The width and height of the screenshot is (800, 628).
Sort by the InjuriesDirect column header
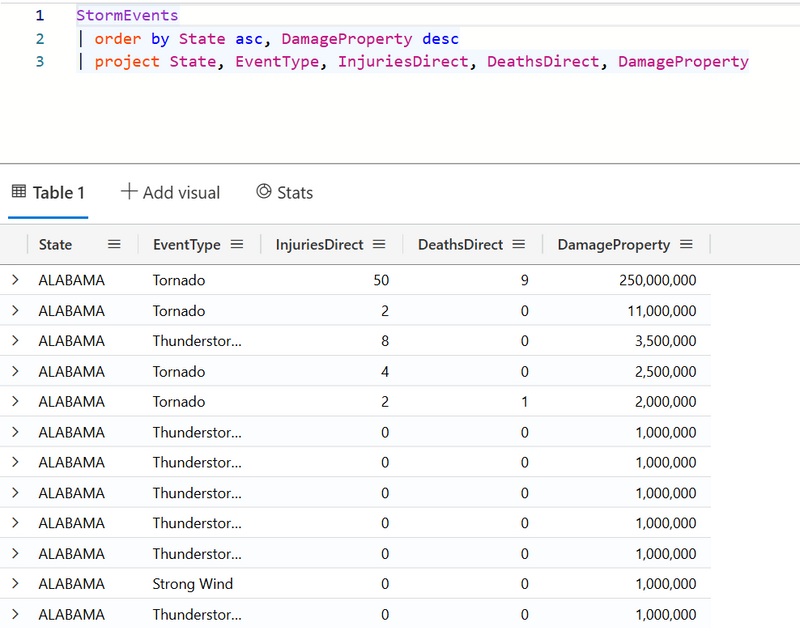click(319, 245)
